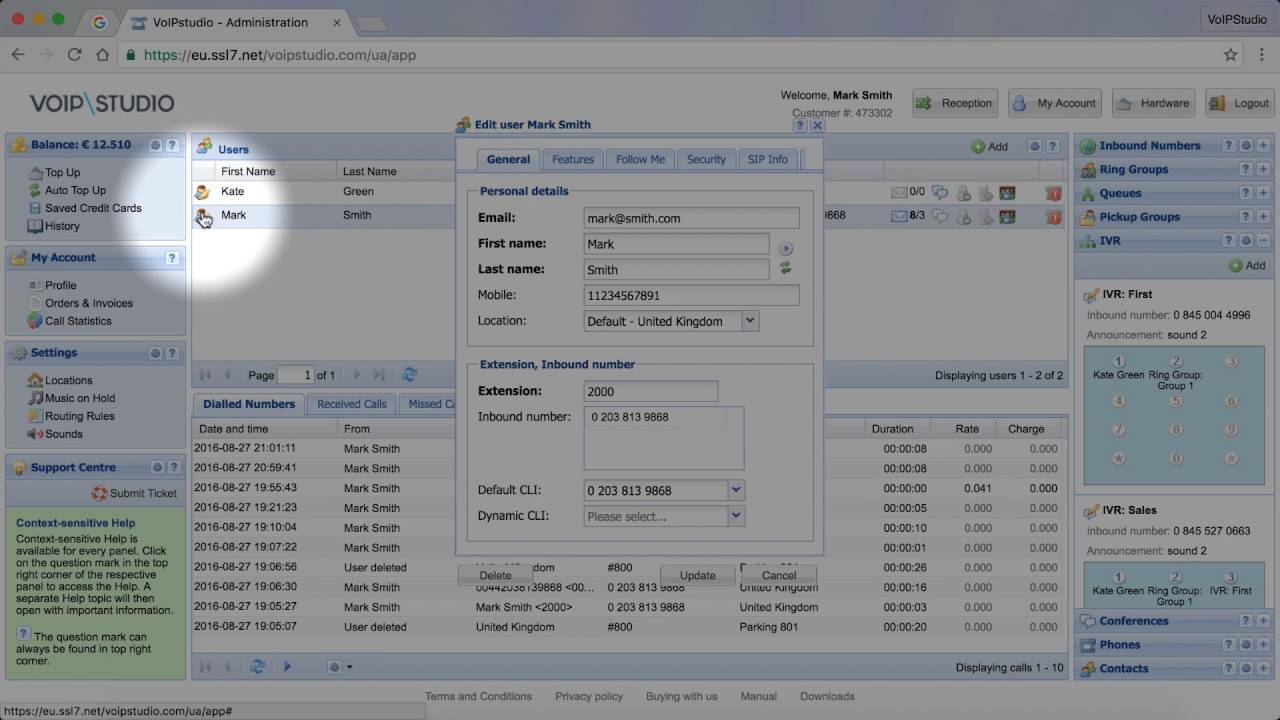Click the Logout button
The height and width of the screenshot is (720, 1280).
point(1240,103)
